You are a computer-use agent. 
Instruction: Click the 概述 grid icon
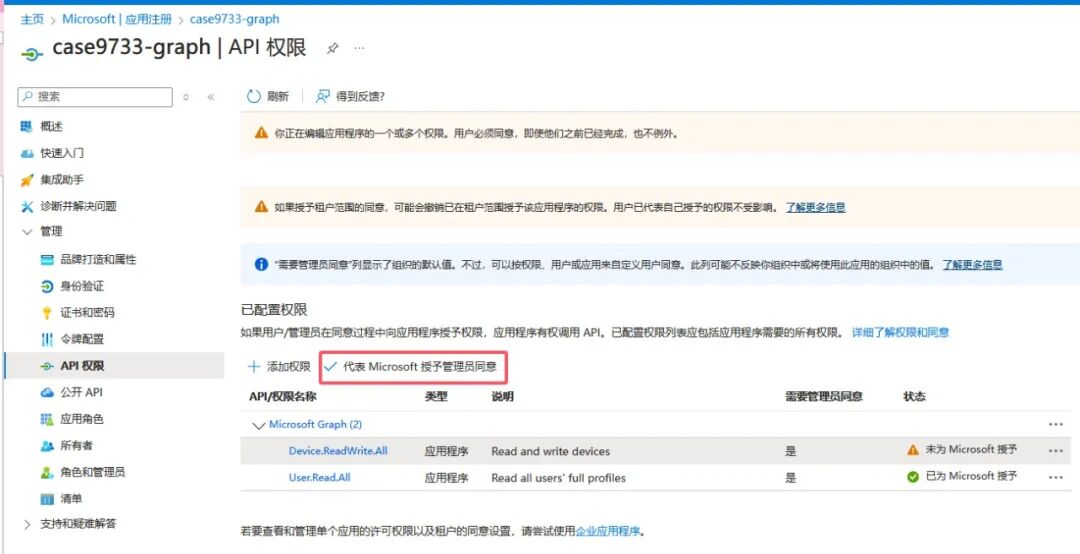coord(27,127)
